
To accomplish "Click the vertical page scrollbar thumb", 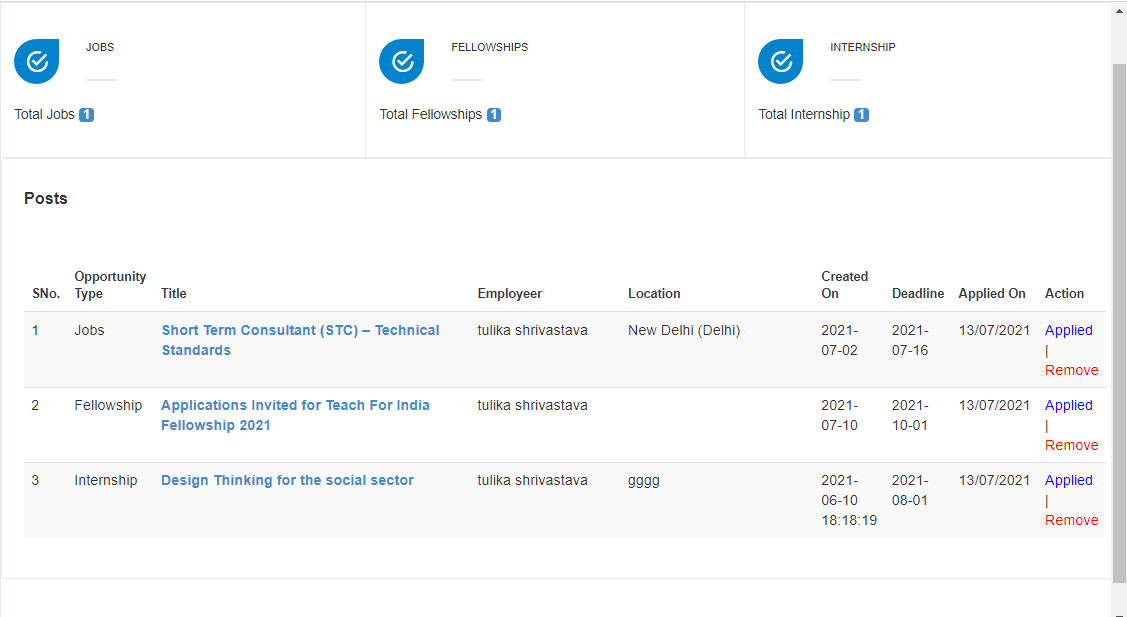I will click(1119, 320).
